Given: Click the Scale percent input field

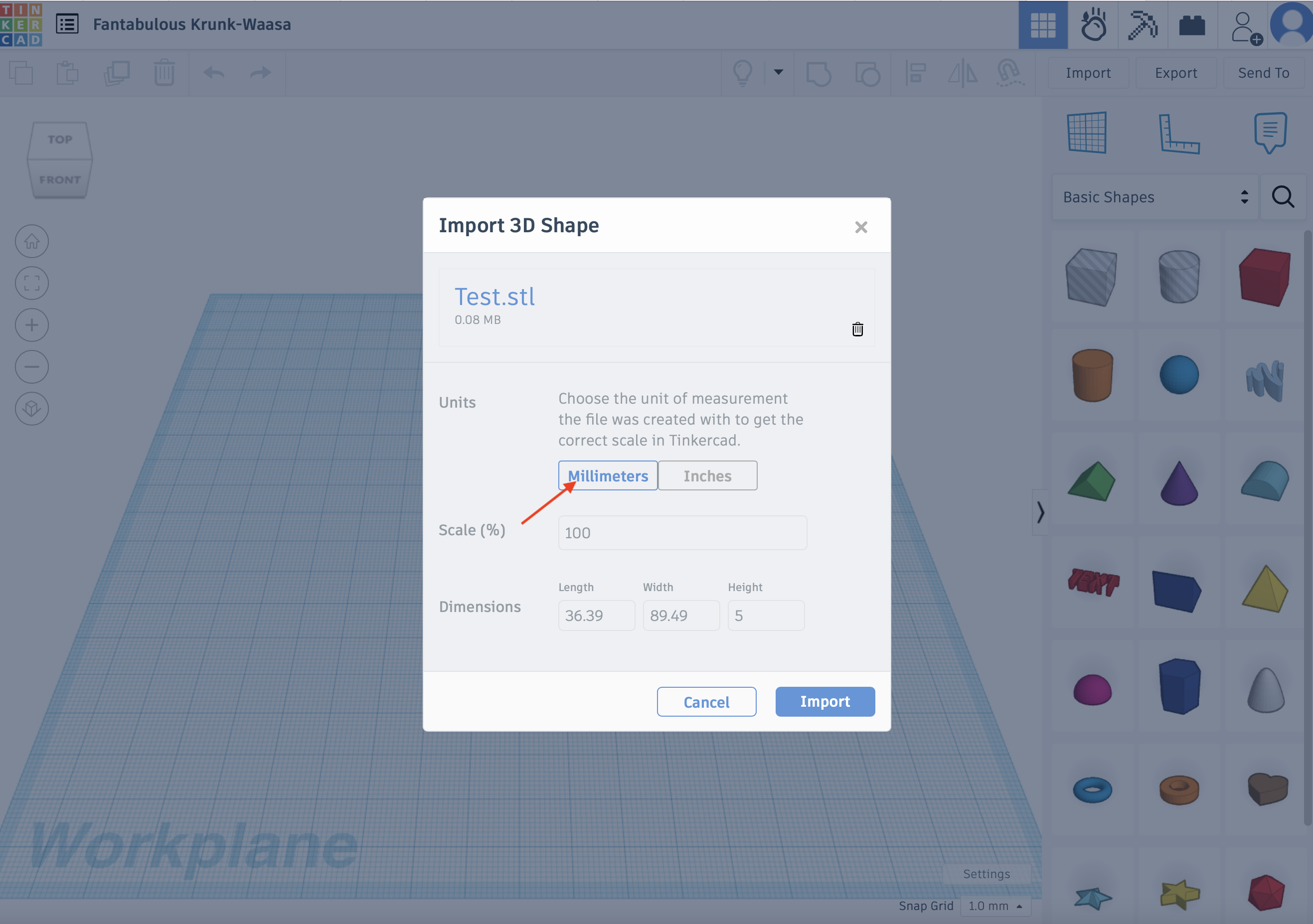Looking at the screenshot, I should pyautogui.click(x=682, y=533).
